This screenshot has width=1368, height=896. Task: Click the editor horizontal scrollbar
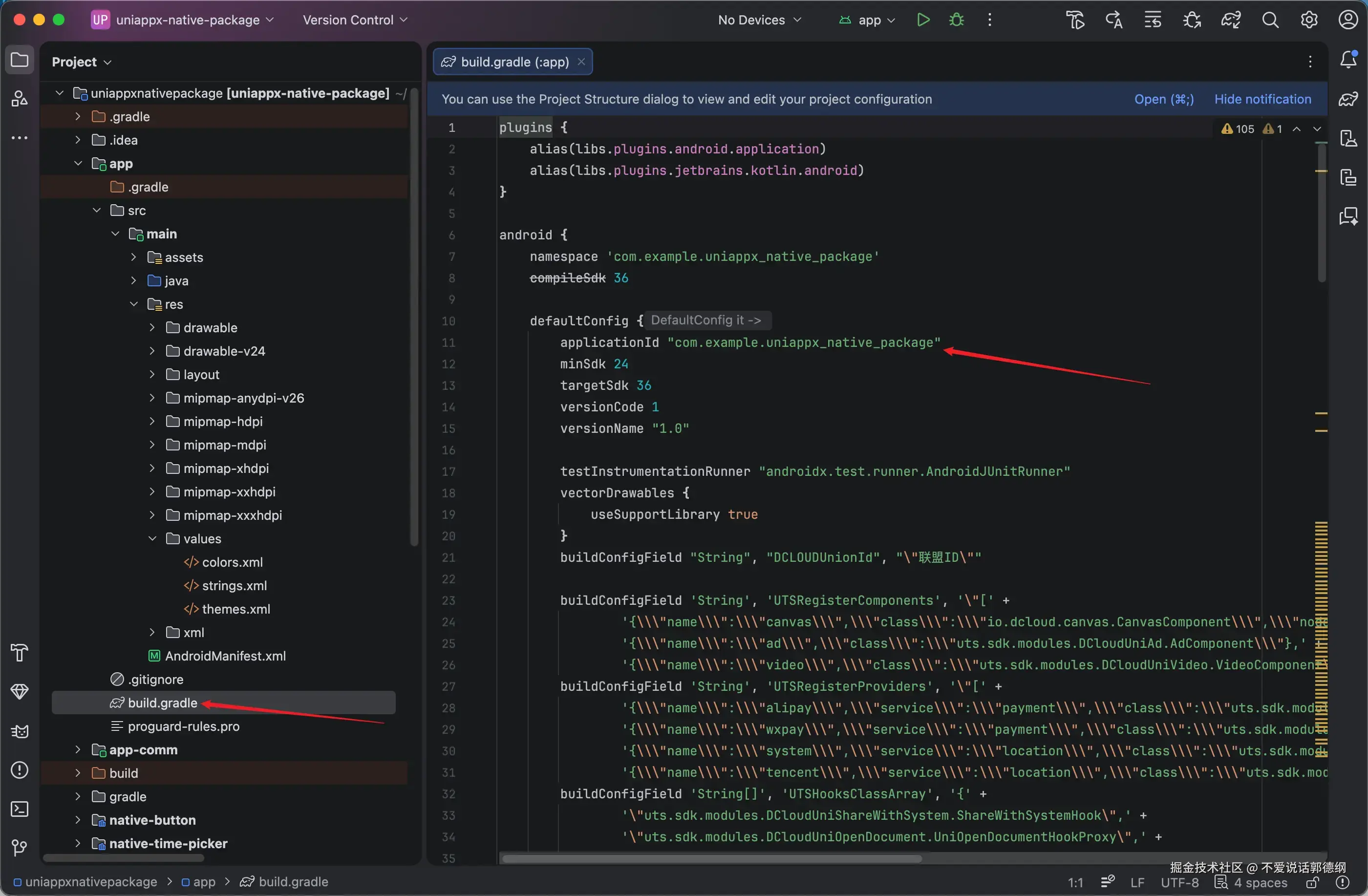[711, 859]
